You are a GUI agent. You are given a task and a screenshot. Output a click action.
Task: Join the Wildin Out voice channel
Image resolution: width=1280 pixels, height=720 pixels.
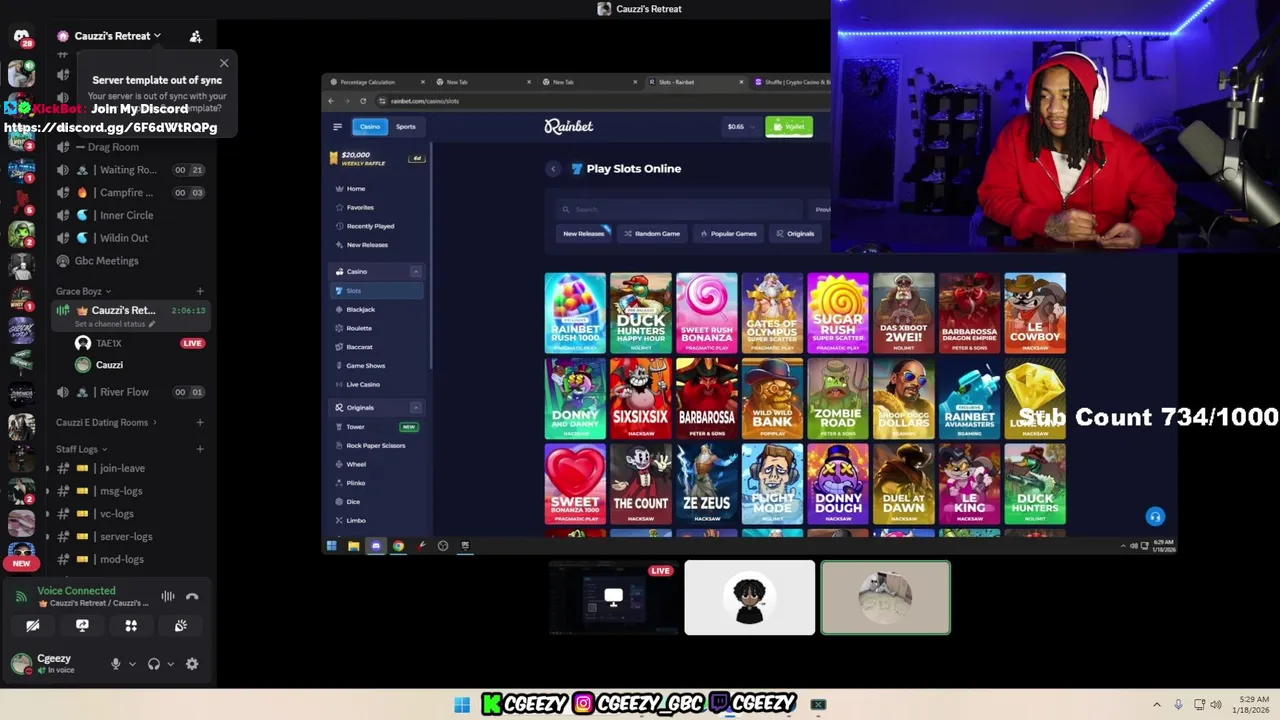click(x=130, y=238)
